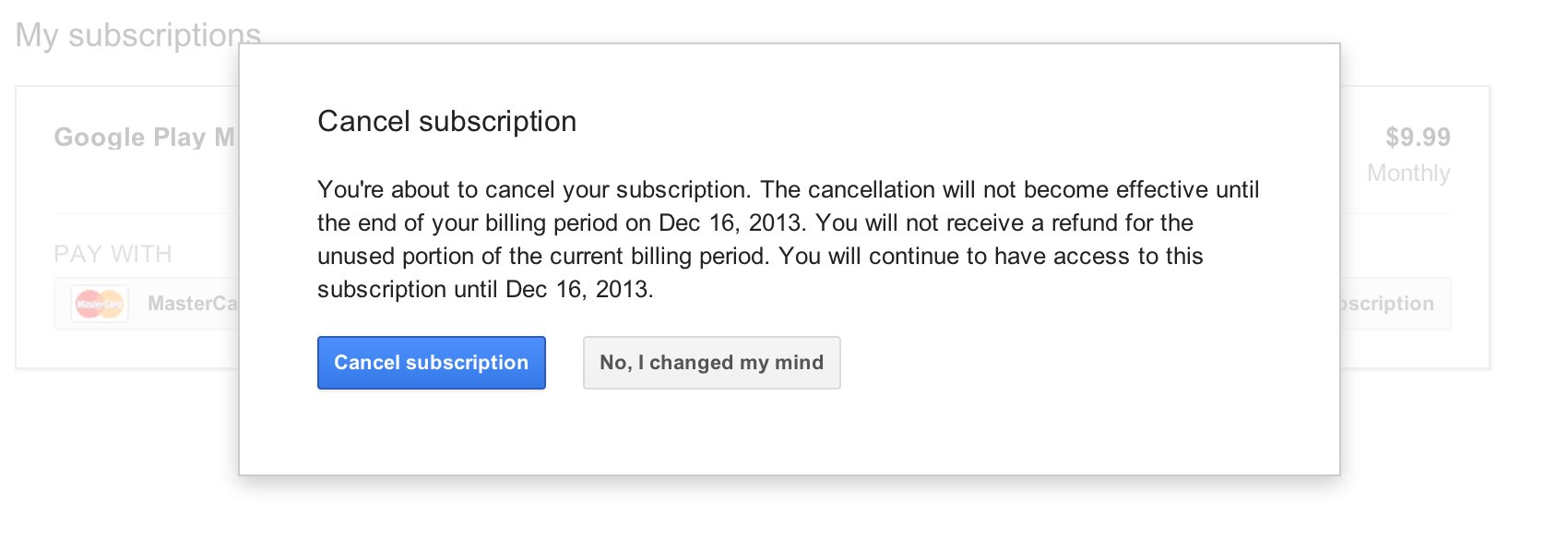This screenshot has height=552, width=1568.
Task: Select the MasterCard payment method name
Action: tap(192, 304)
